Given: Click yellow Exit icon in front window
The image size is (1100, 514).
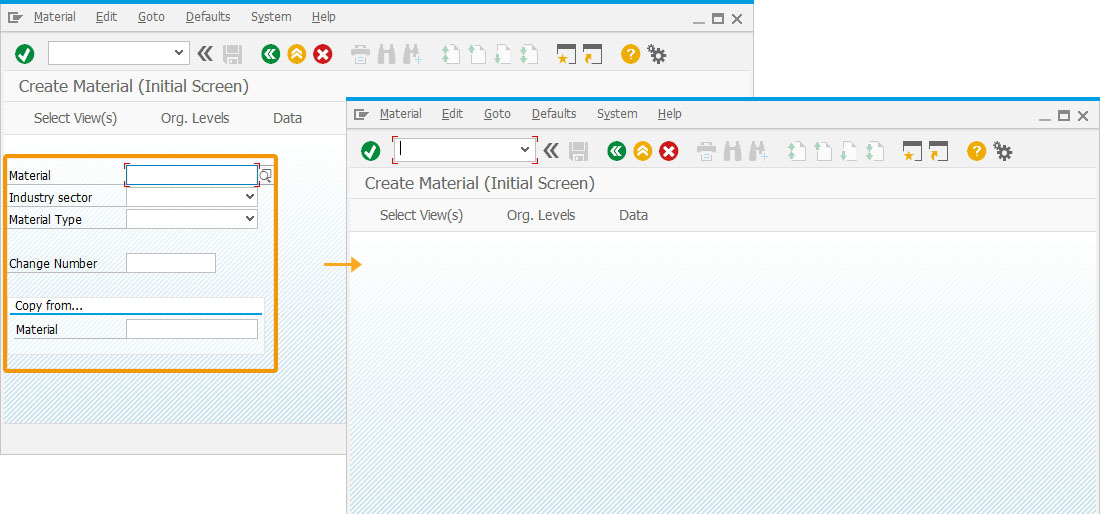Looking at the screenshot, I should (x=643, y=151).
